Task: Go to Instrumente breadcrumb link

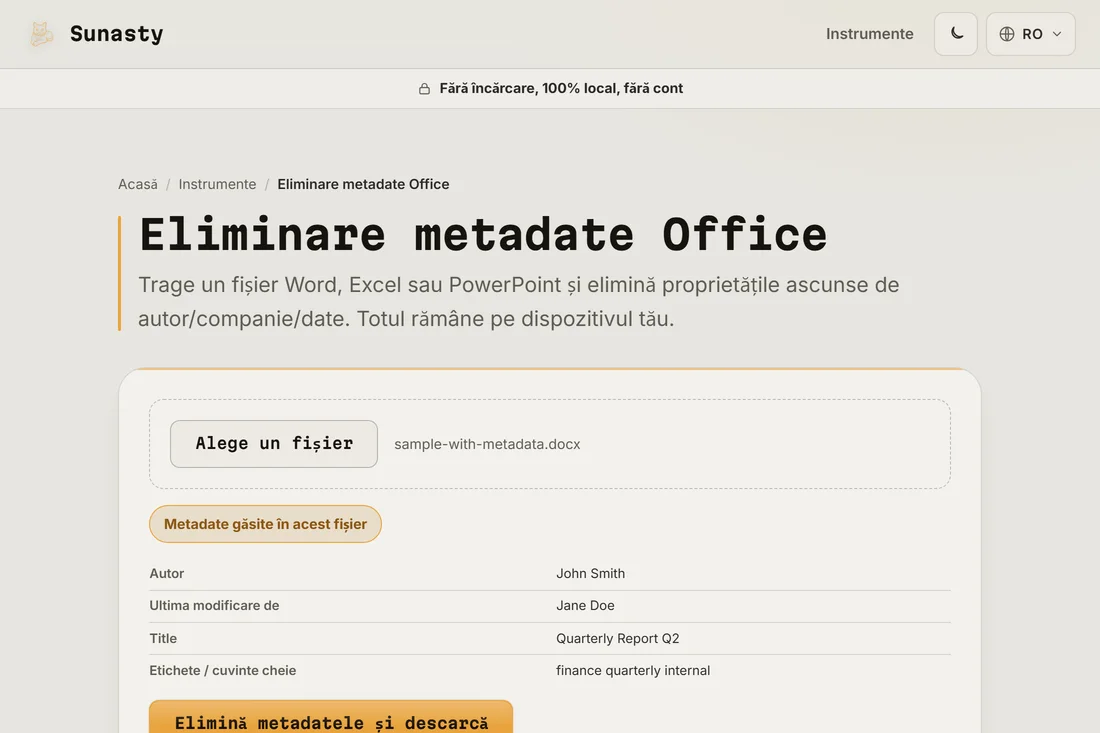Action: click(217, 184)
